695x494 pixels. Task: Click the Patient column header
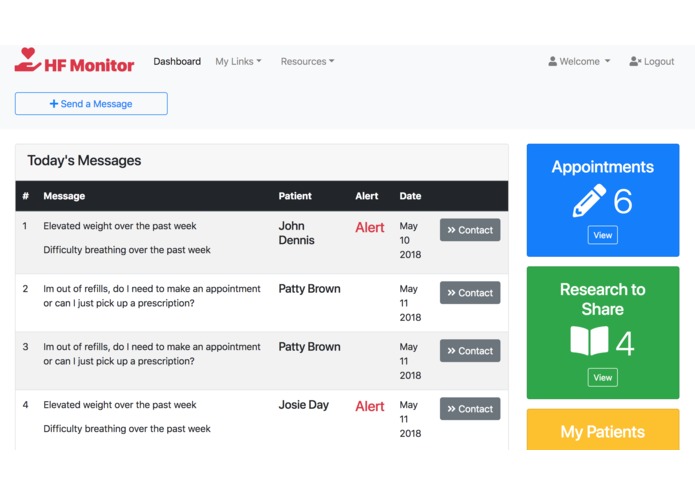295,196
